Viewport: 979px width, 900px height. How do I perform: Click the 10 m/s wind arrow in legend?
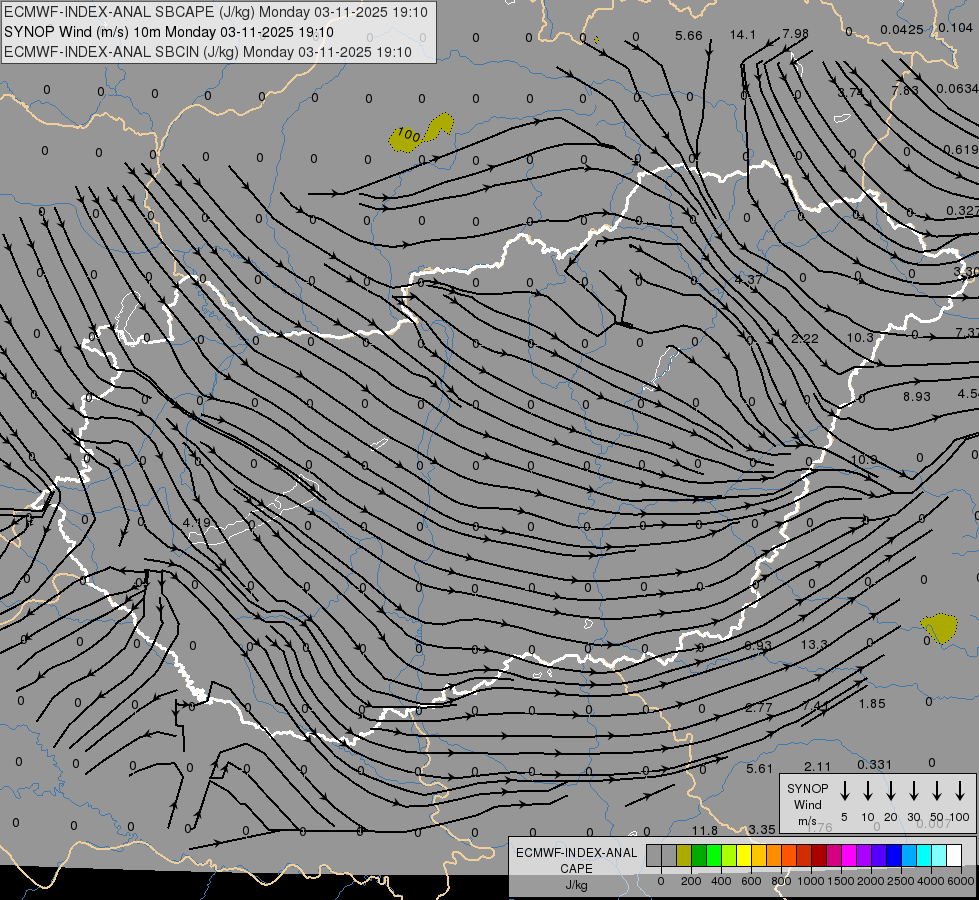click(868, 790)
